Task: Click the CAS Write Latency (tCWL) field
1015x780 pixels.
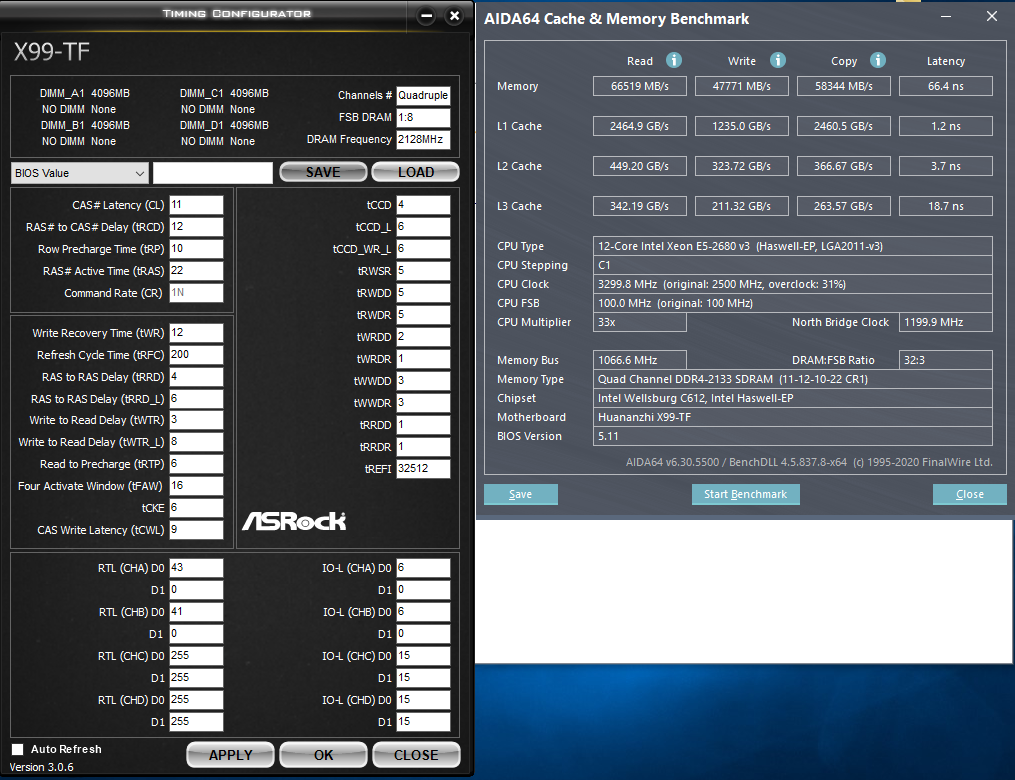Action: coord(196,529)
